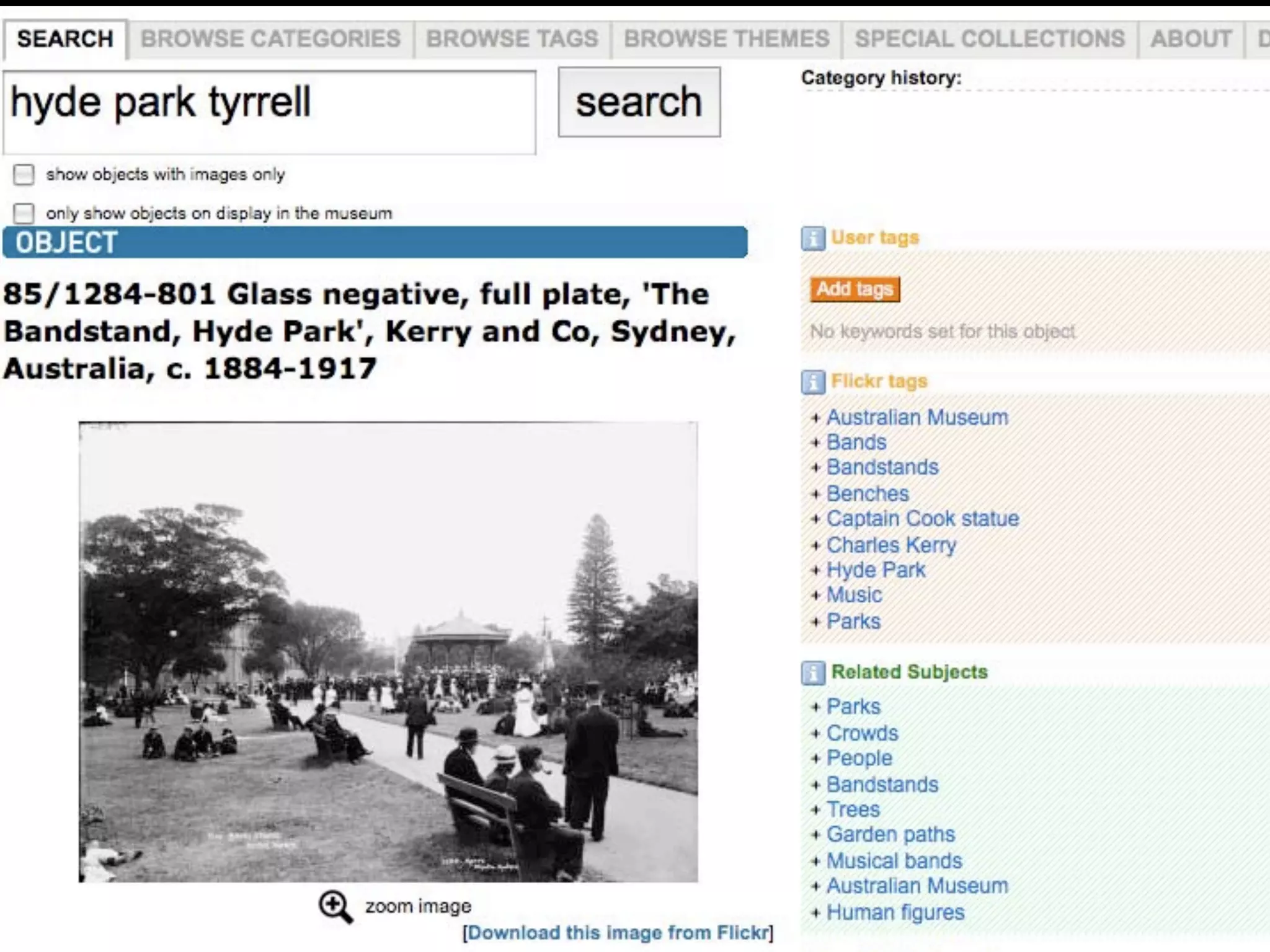Tick only show objects on display checkbox
Screen dimensions: 1270x952
pyautogui.click(x=24, y=213)
